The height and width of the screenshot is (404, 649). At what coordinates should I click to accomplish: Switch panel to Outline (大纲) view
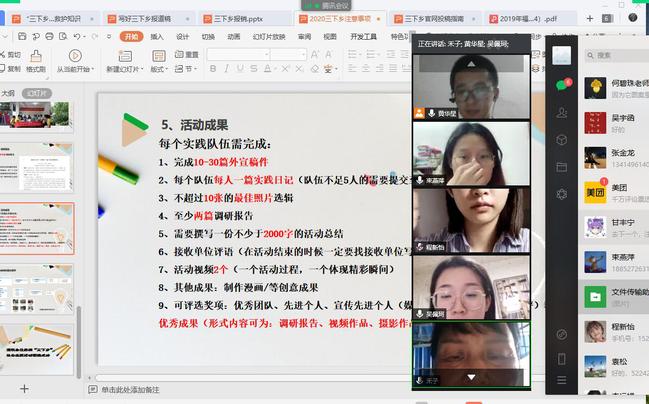pos(8,92)
